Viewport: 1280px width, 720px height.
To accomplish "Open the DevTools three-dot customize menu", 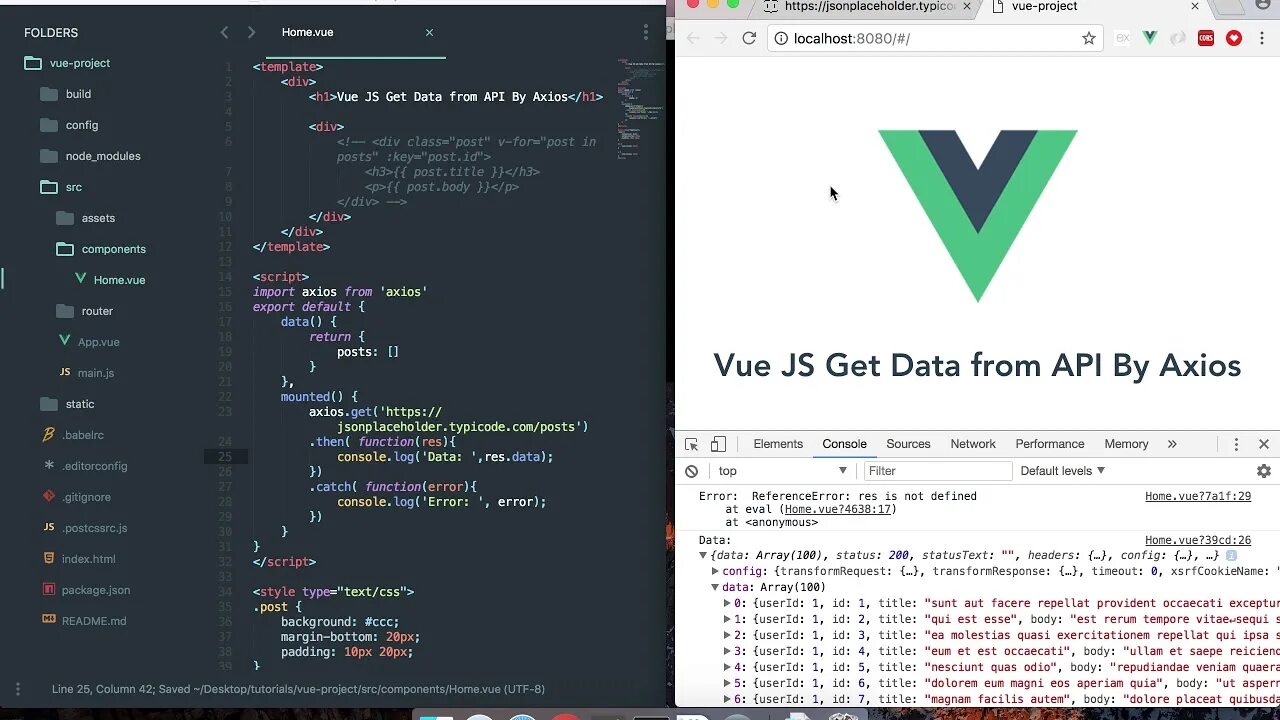I will click(1236, 444).
